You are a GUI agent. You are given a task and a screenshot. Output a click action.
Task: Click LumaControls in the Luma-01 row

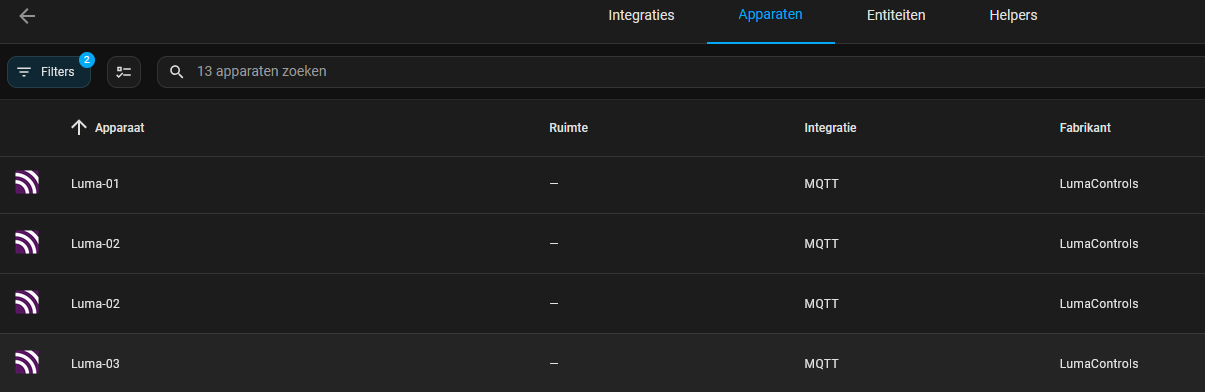pos(1099,184)
